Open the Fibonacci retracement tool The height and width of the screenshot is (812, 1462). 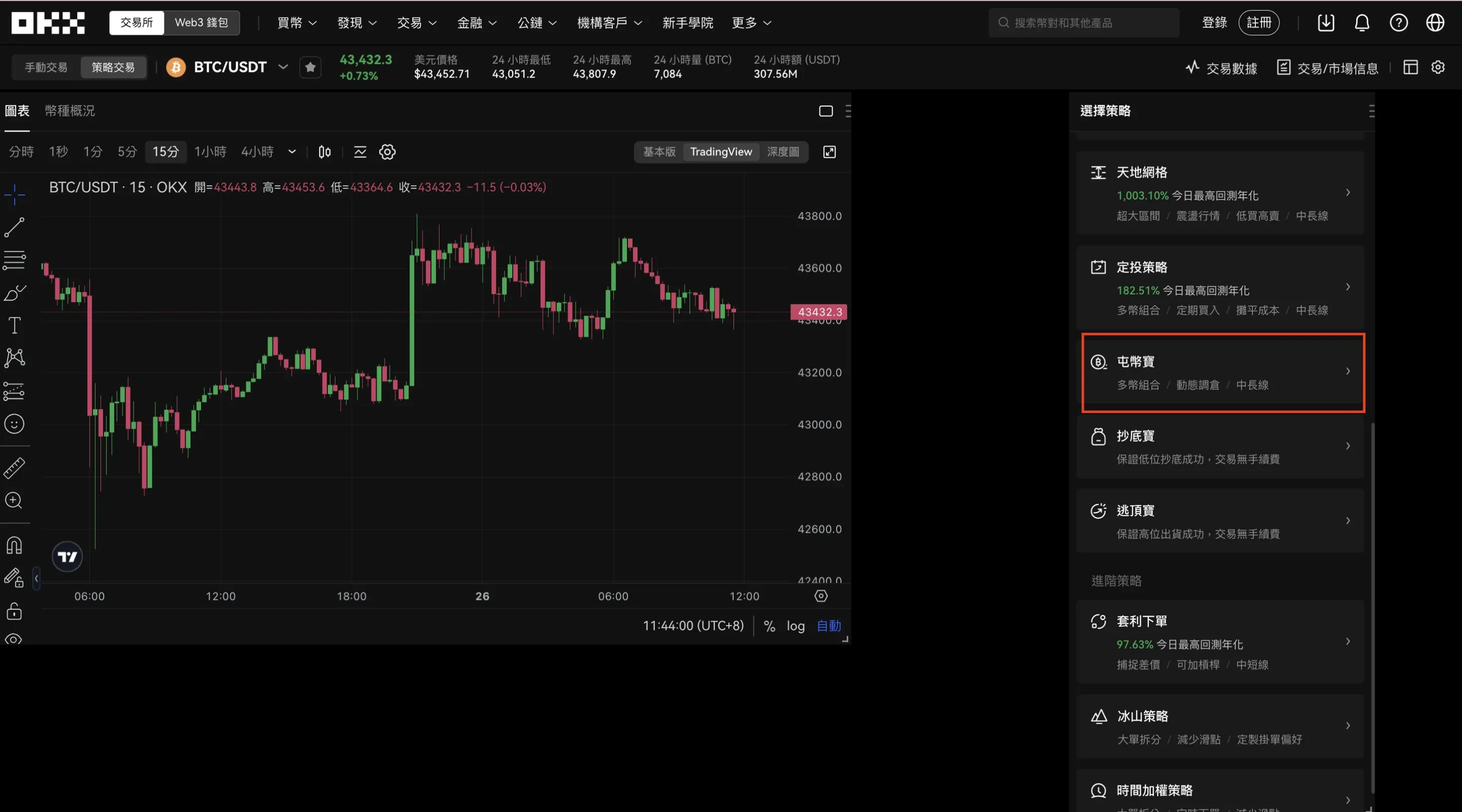14,260
